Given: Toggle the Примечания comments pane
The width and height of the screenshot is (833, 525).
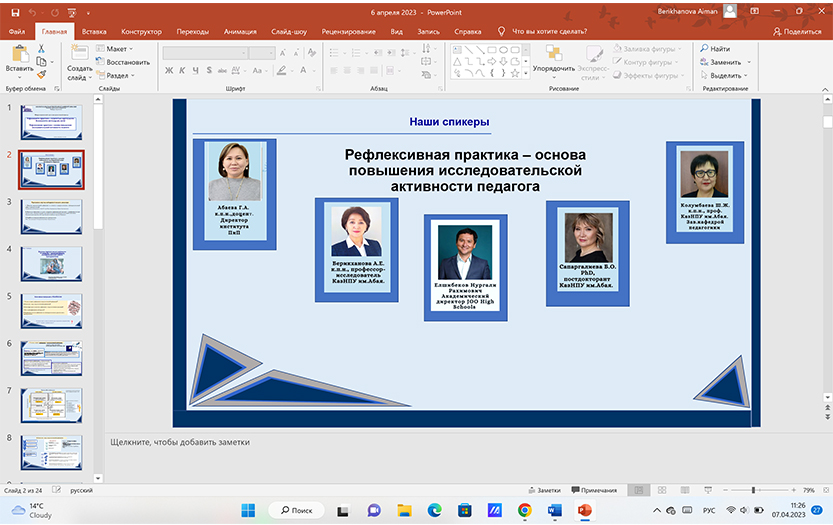Looking at the screenshot, I should pos(593,490).
